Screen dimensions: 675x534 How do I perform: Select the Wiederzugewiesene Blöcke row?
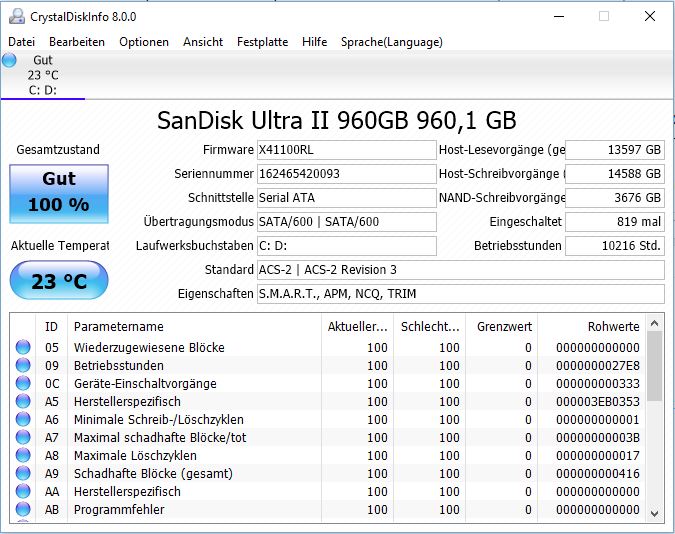coord(328,348)
